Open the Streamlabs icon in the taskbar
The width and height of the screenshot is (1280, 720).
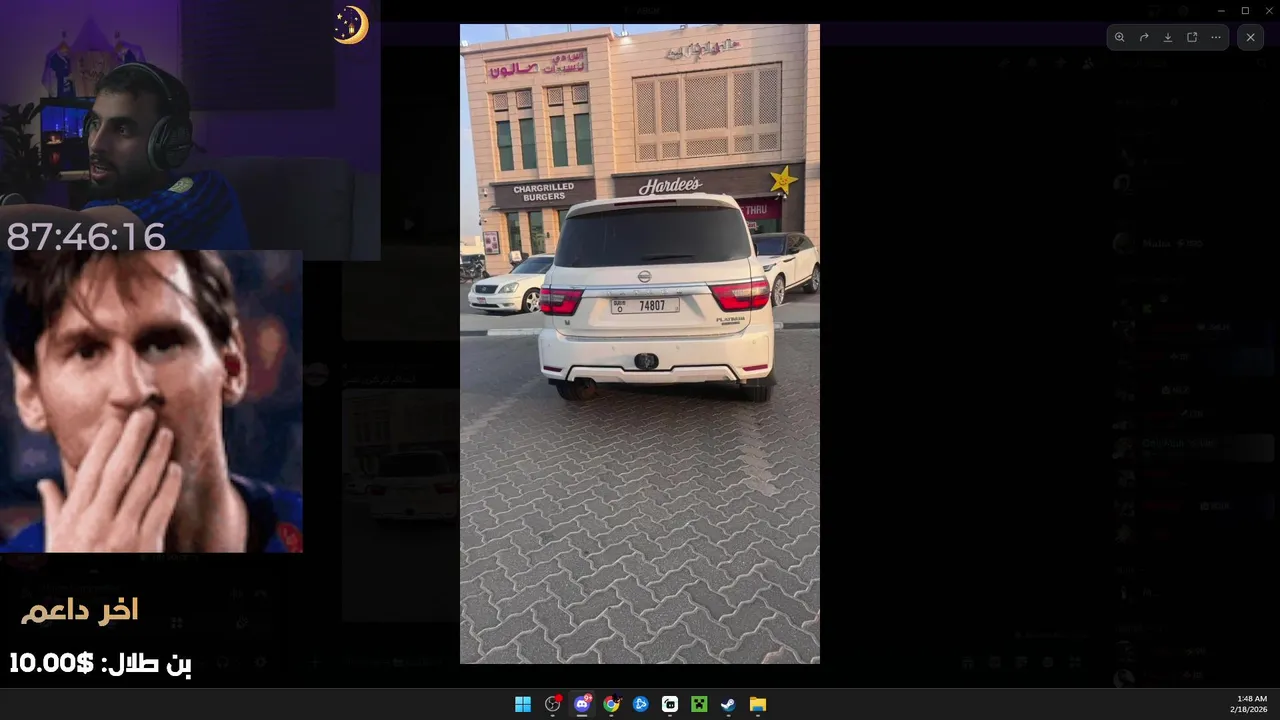670,704
